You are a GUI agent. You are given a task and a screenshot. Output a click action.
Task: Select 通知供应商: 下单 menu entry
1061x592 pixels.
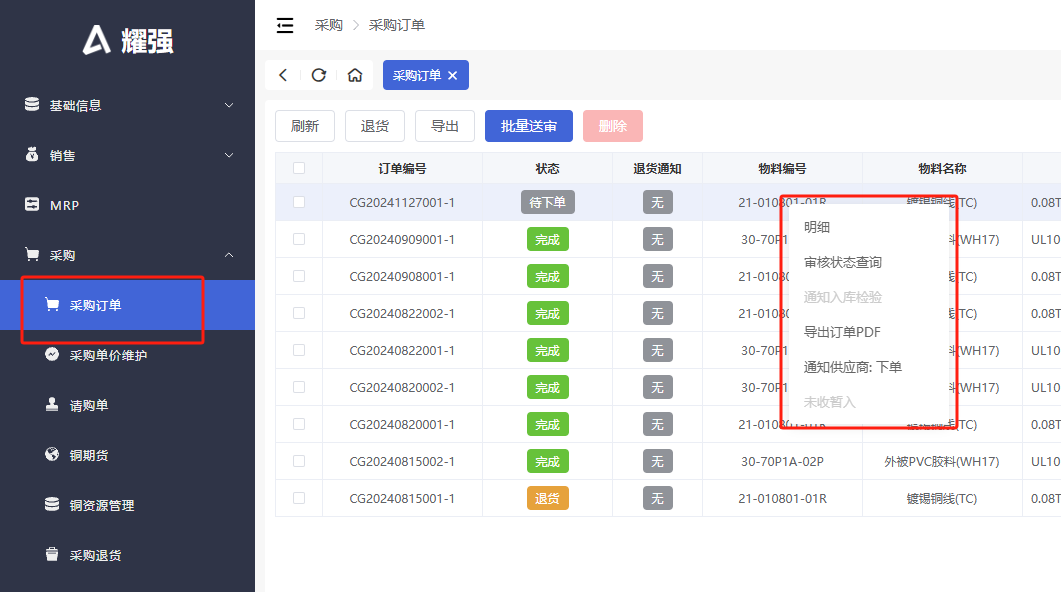point(853,367)
